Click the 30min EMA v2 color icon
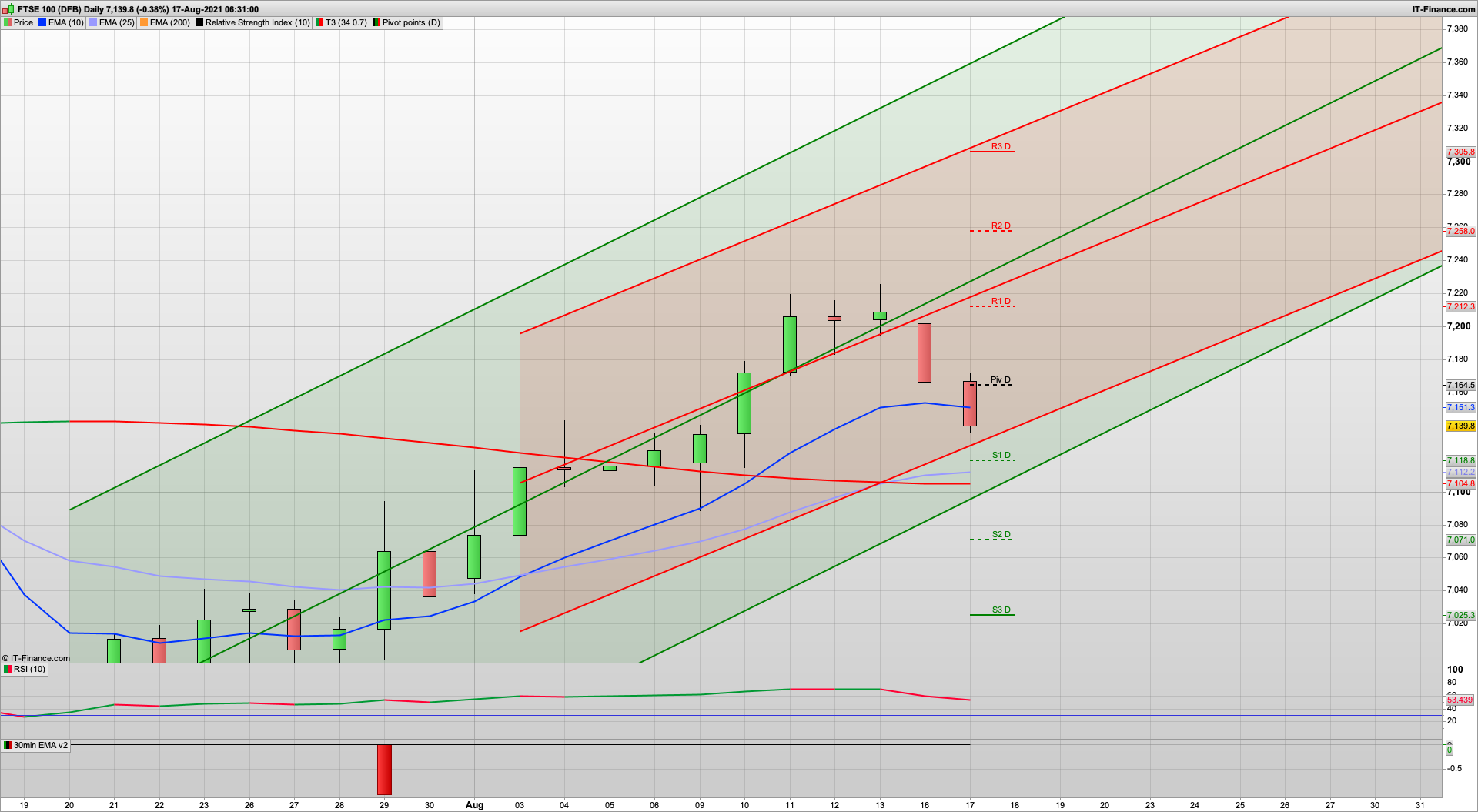The height and width of the screenshot is (812, 1478). click(8, 746)
